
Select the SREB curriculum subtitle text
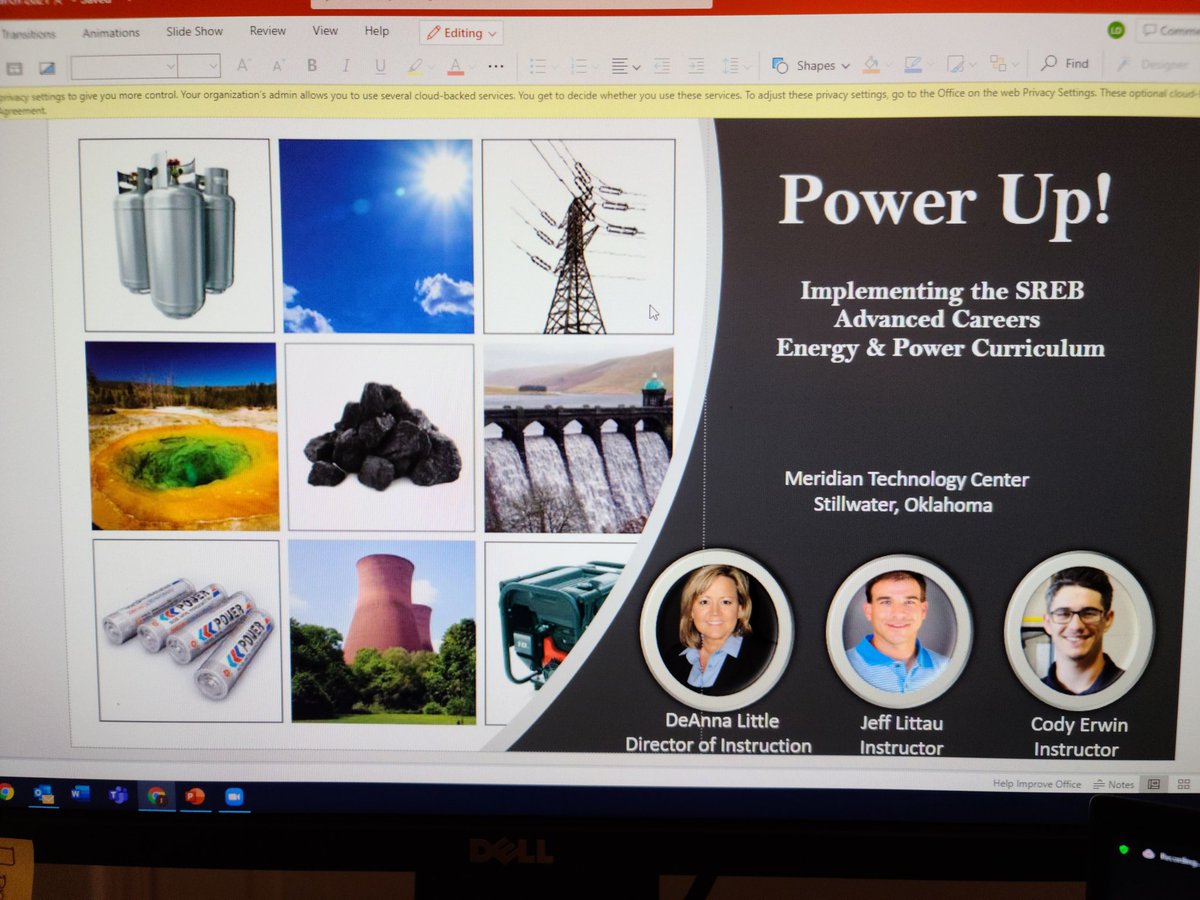pyautogui.click(x=941, y=320)
